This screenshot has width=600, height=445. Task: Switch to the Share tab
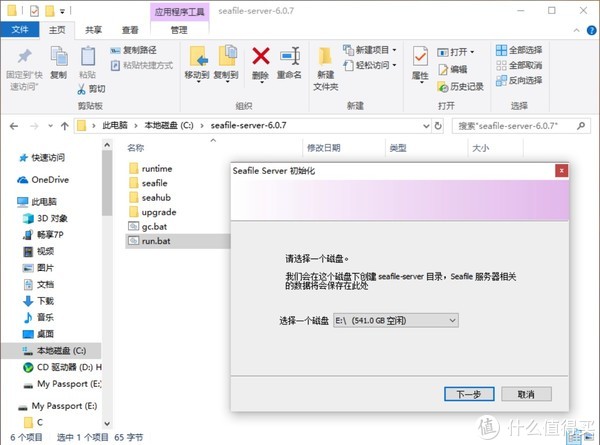[93, 30]
